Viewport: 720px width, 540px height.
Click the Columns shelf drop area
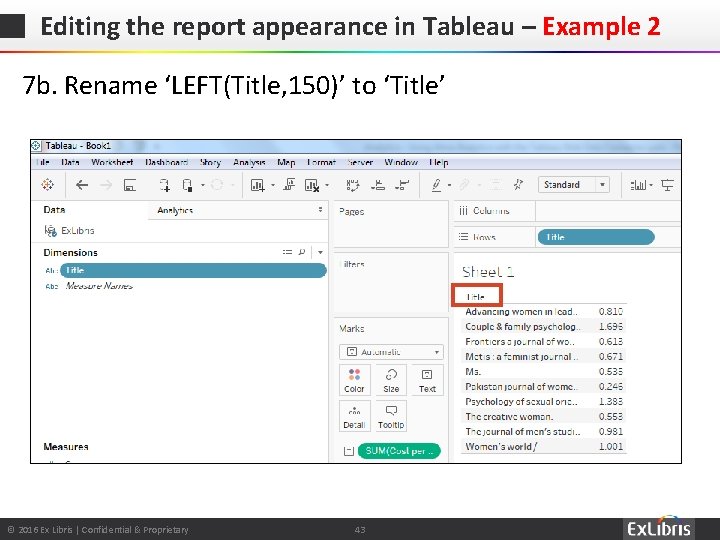608,211
